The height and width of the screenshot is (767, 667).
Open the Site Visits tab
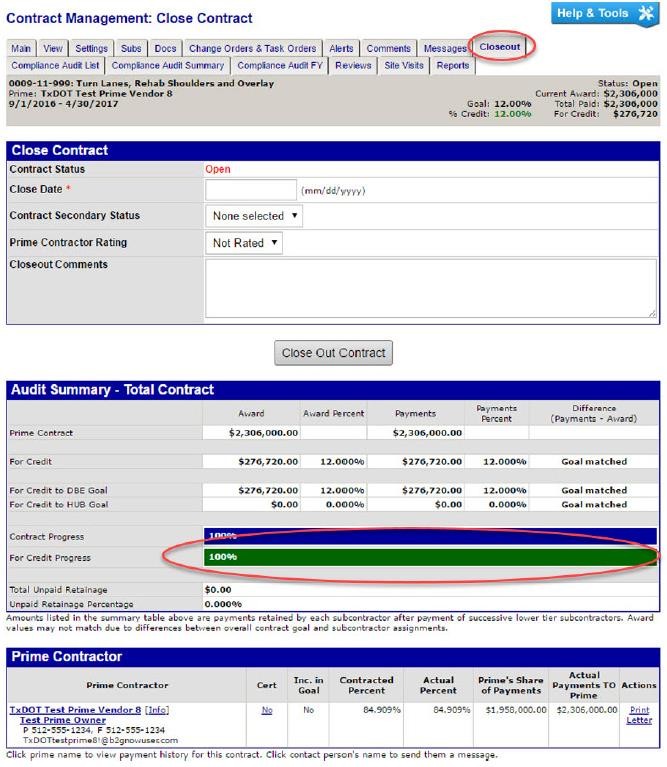(403, 66)
